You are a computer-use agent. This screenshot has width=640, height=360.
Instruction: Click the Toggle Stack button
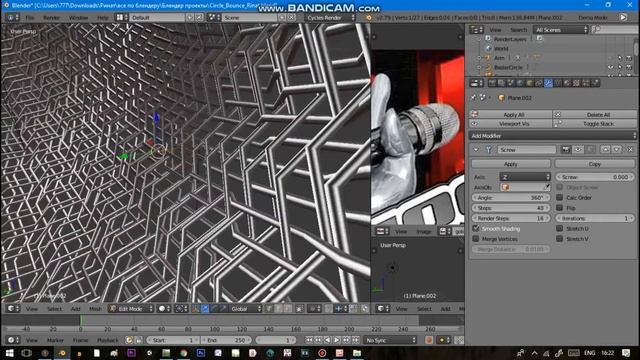pos(595,124)
